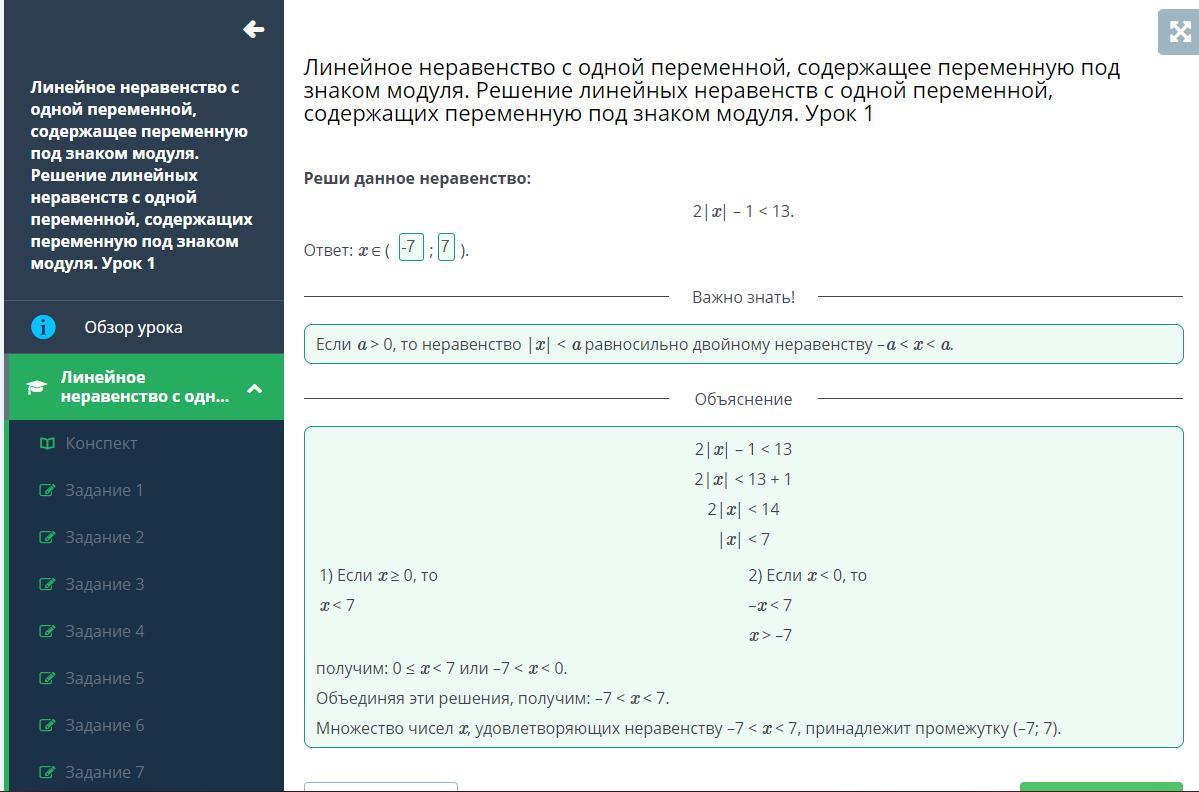Image resolution: width=1199 pixels, height=792 pixels.
Task: Click the text 1) Если x ≥ 0, то
Action: tap(379, 576)
